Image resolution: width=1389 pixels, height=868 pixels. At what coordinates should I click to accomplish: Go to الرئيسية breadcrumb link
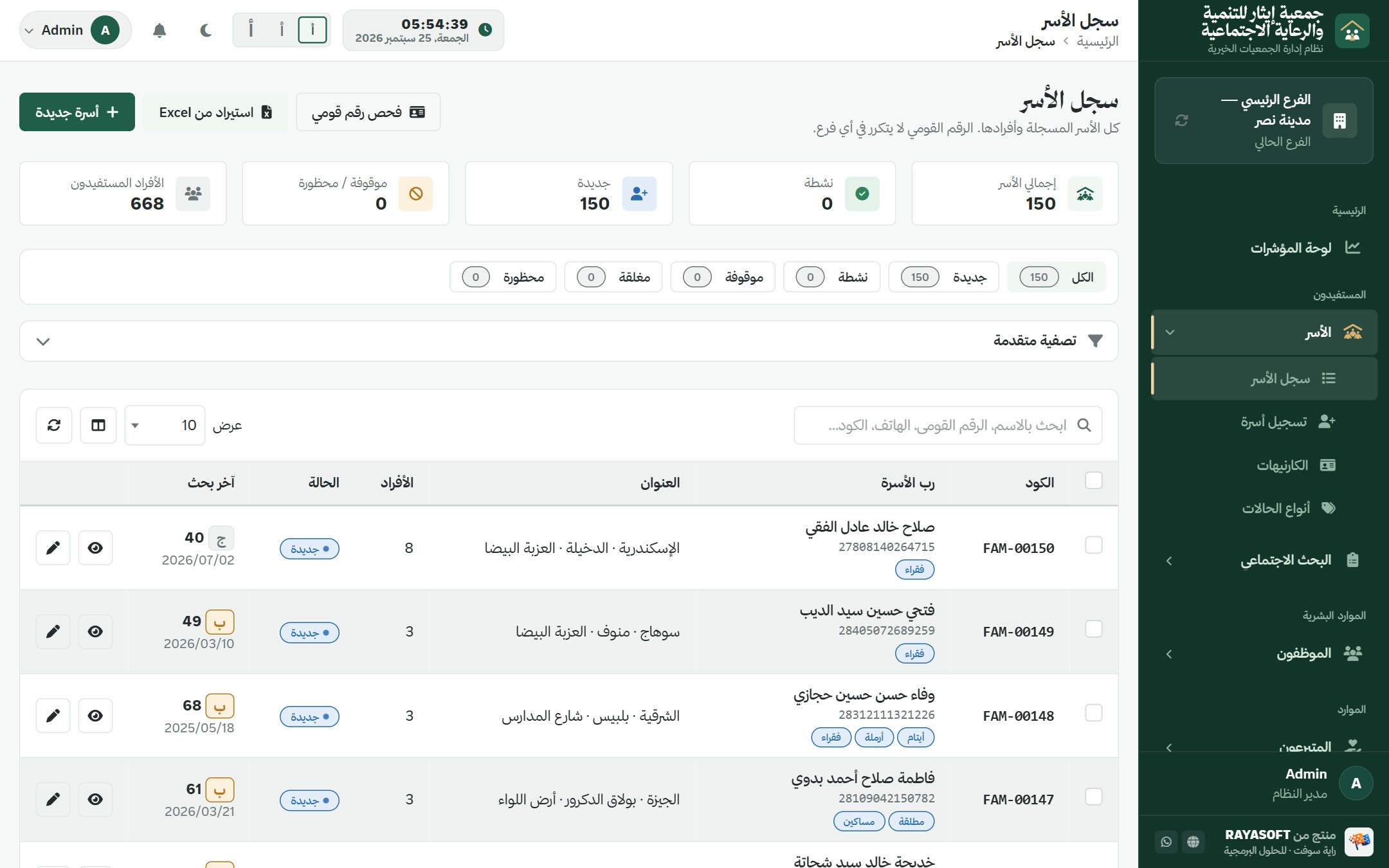tap(1098, 41)
